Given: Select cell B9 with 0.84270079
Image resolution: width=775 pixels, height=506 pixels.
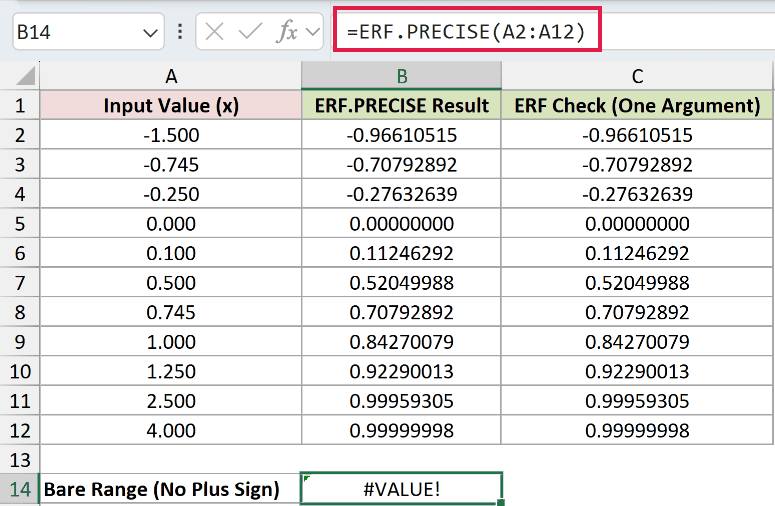Looking at the screenshot, I should 401,341.
